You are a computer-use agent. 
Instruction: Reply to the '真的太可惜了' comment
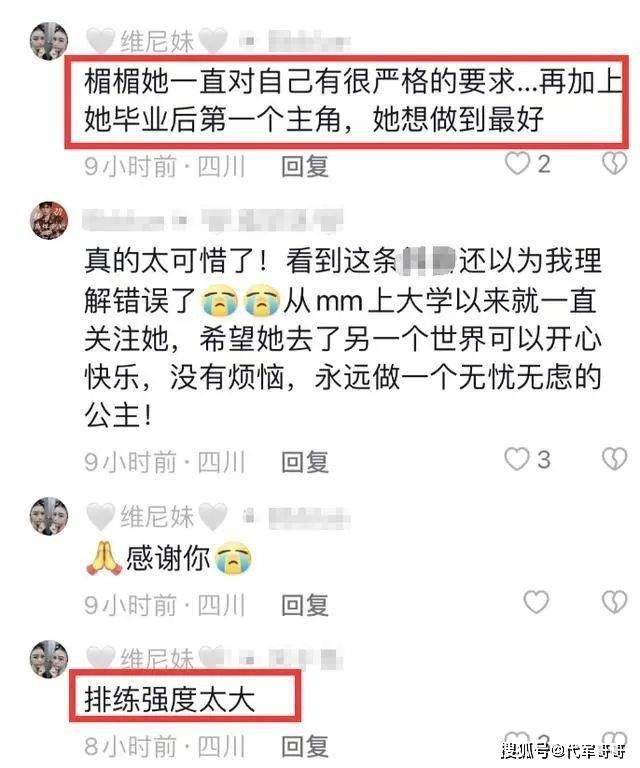point(305,462)
